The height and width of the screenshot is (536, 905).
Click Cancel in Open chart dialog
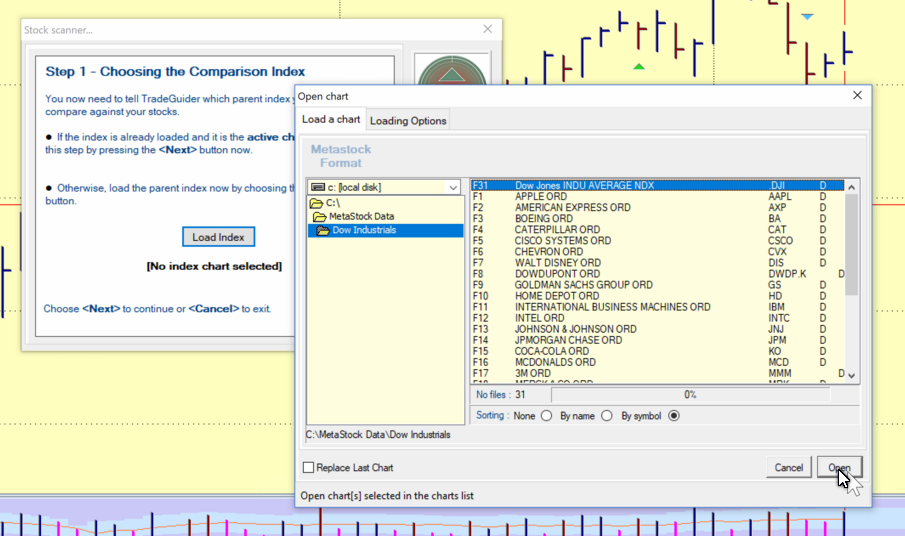tap(788, 467)
